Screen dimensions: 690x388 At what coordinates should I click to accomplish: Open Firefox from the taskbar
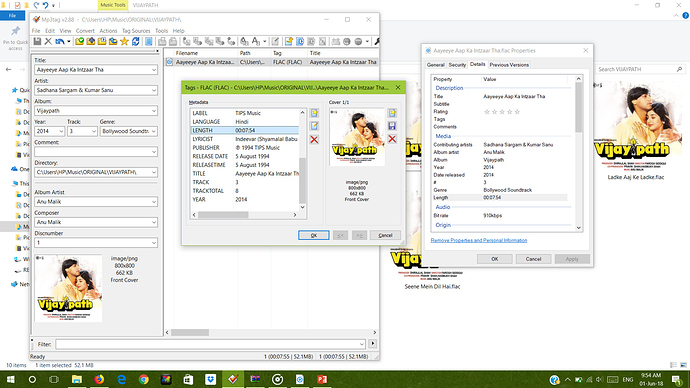coord(99,379)
